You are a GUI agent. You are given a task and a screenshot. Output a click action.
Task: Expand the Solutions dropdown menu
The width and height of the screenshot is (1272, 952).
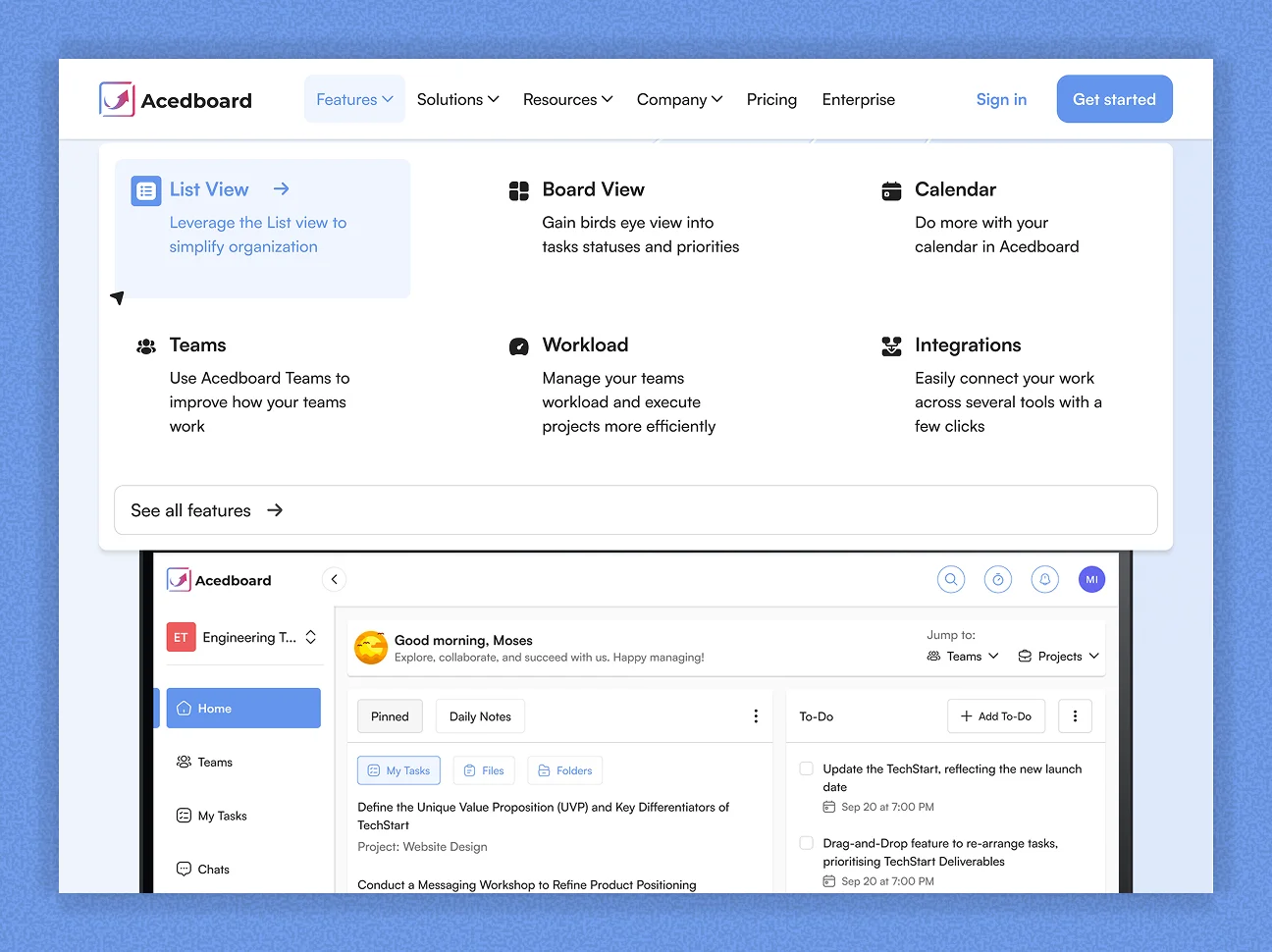click(x=457, y=100)
